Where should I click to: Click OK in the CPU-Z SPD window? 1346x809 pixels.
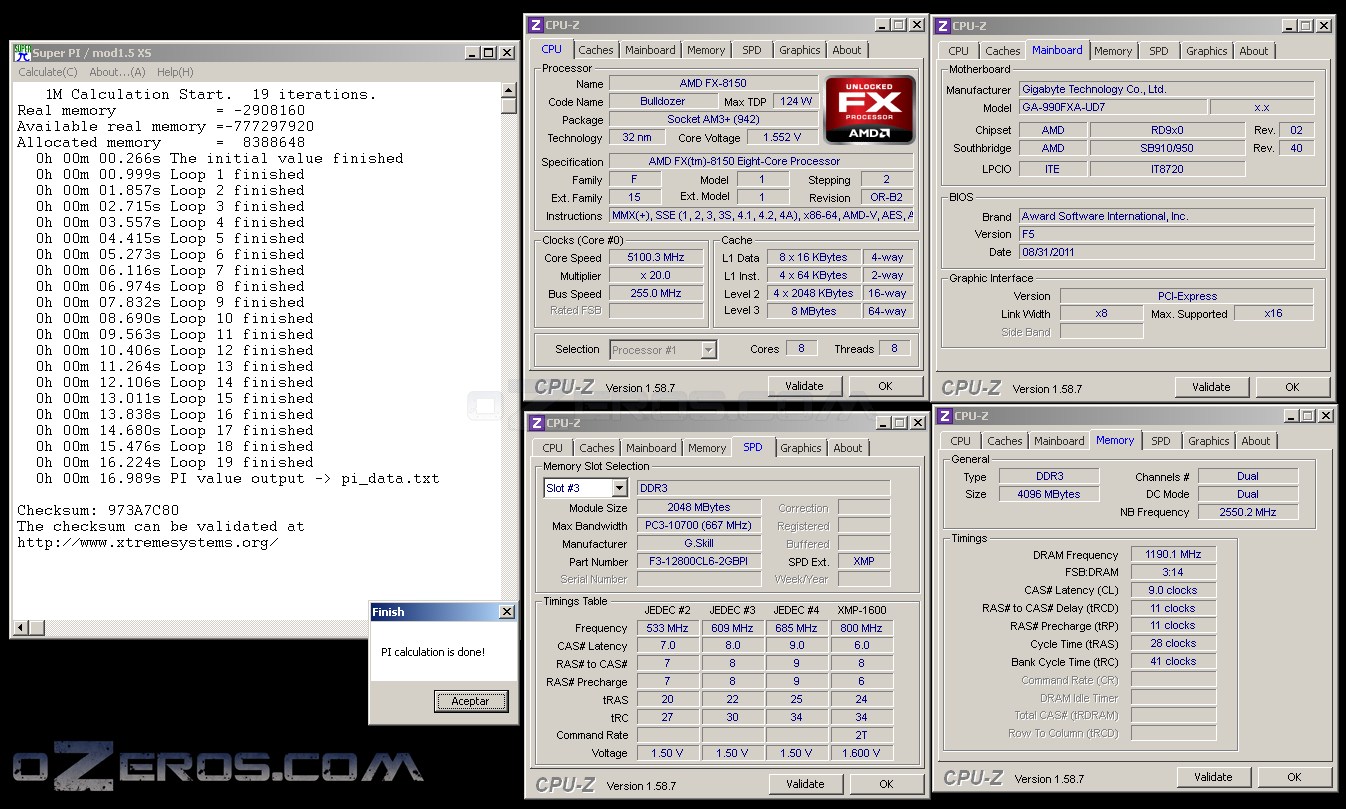pyautogui.click(x=886, y=784)
